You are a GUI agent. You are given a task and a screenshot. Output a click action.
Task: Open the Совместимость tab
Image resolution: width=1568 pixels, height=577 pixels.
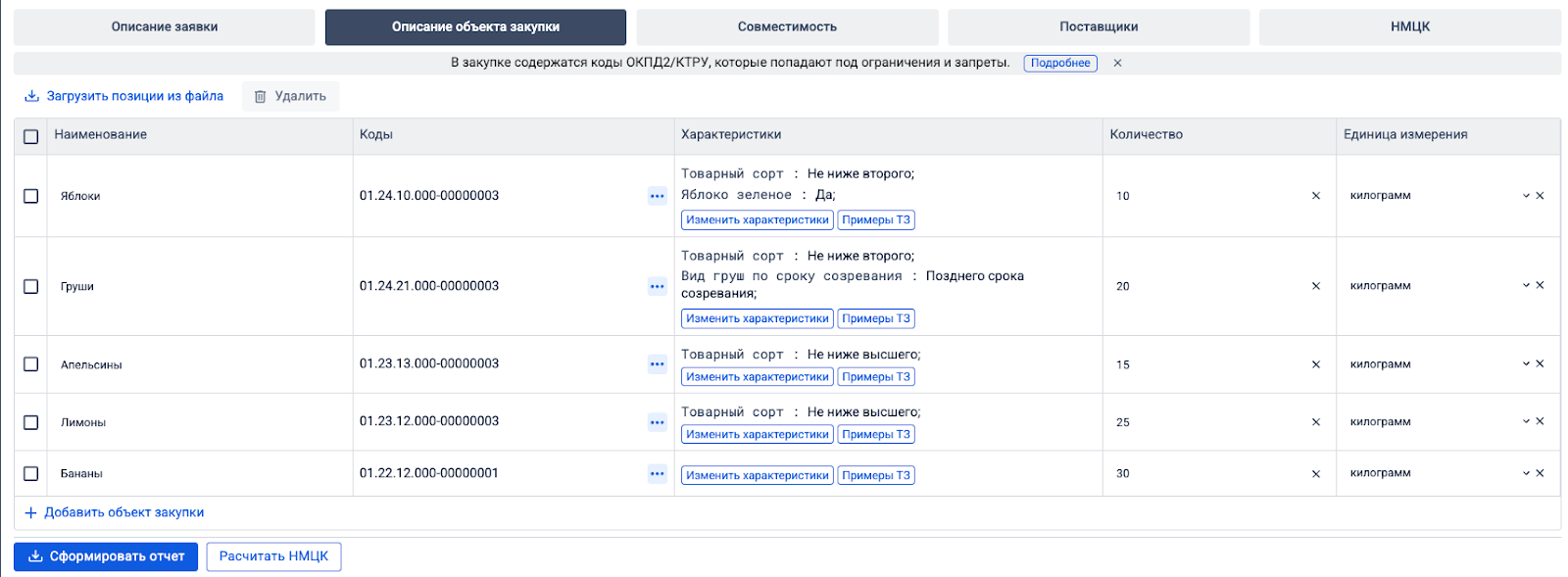point(787,27)
